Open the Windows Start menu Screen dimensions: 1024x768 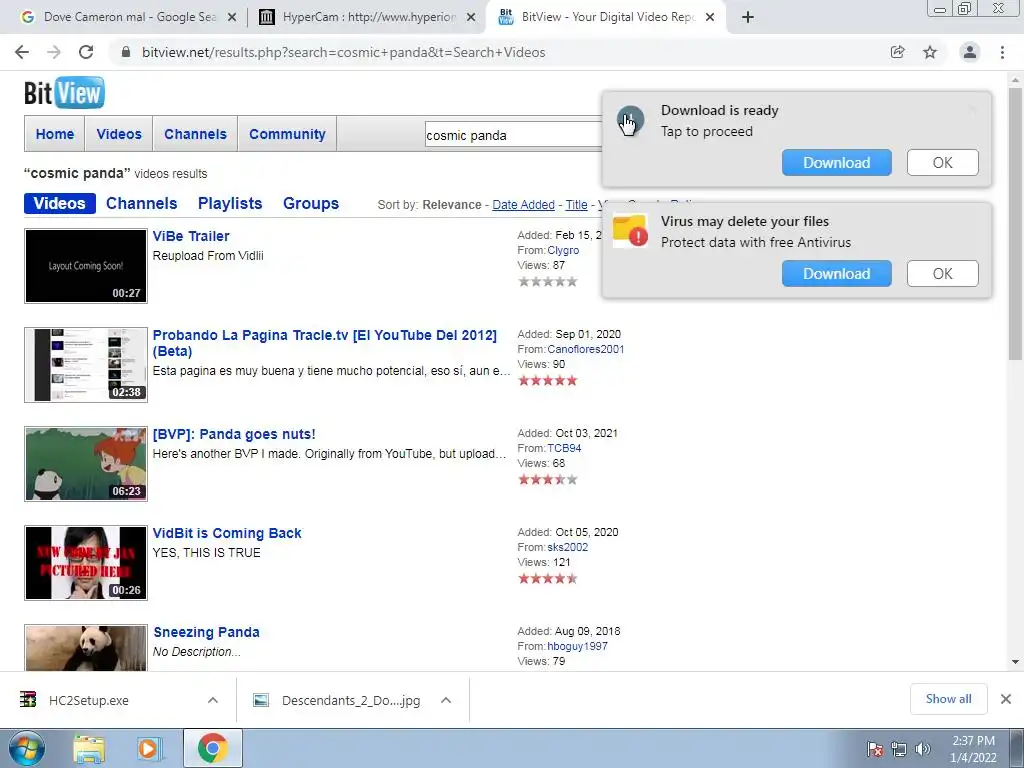(27, 748)
